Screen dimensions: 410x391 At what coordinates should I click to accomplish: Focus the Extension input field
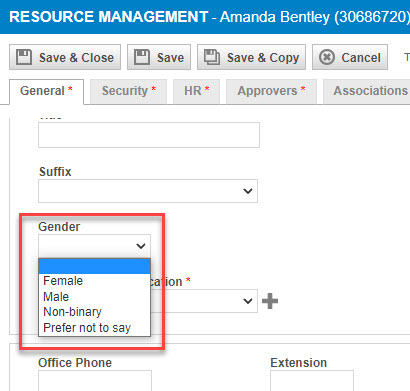[x=312, y=380]
